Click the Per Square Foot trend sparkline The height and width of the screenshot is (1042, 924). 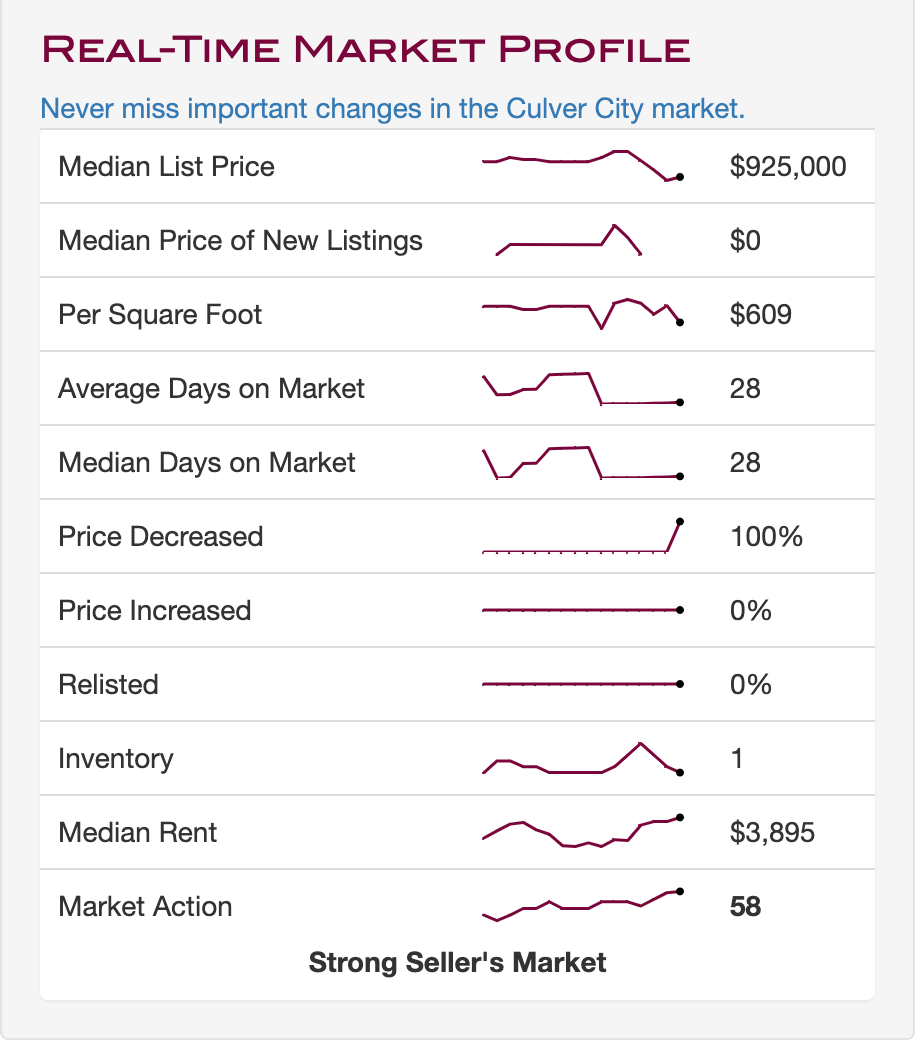[x=581, y=314]
